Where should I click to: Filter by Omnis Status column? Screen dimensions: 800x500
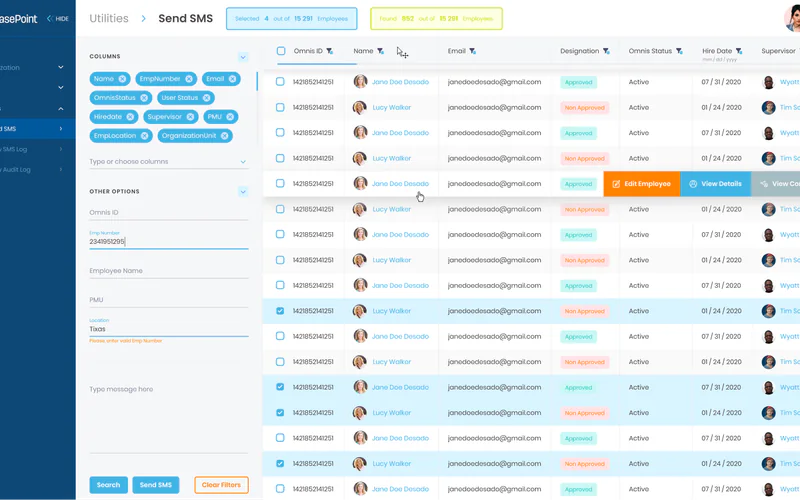tap(679, 51)
